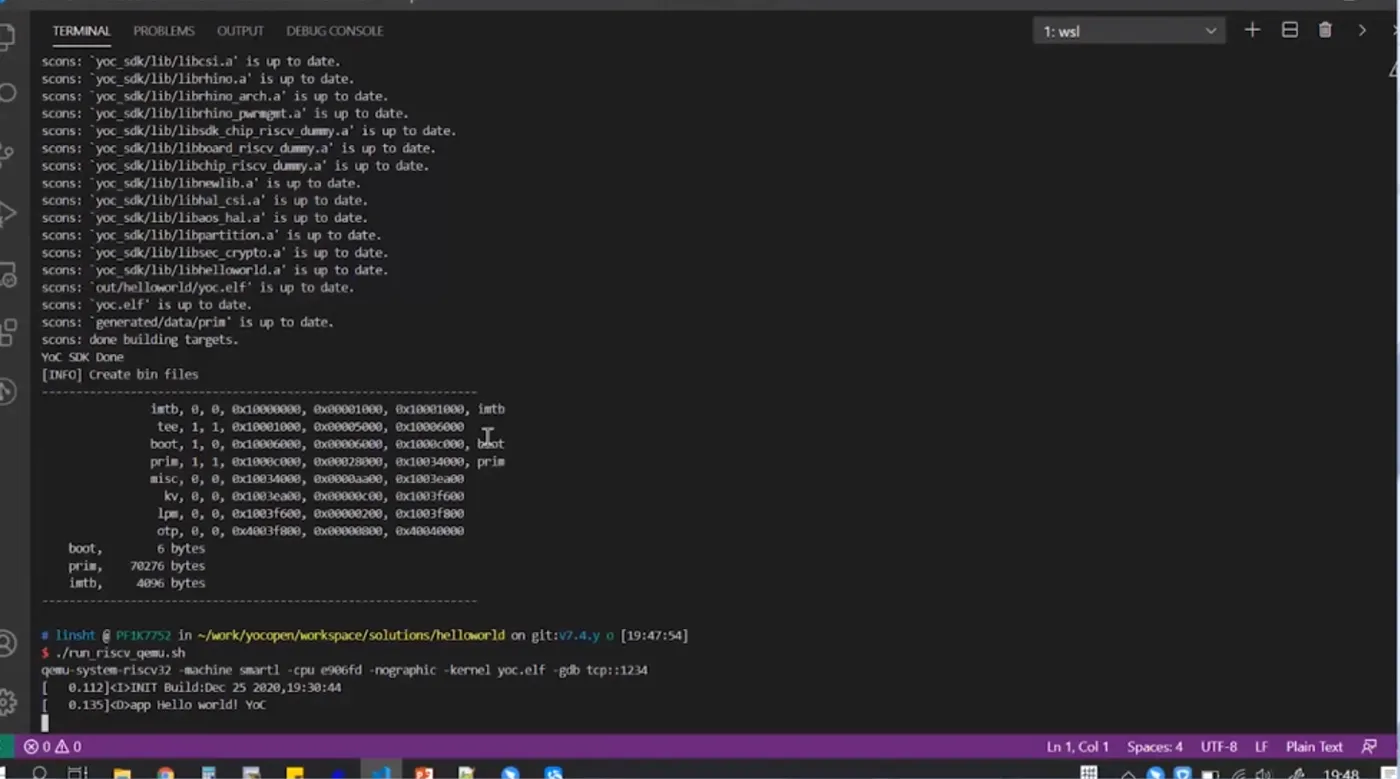Click the feedback icon in status bar

[1369, 747]
